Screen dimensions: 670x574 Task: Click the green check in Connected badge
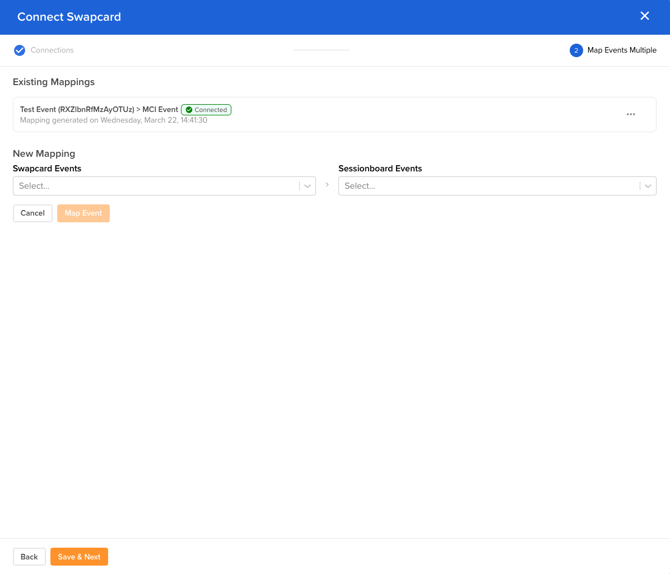(189, 110)
